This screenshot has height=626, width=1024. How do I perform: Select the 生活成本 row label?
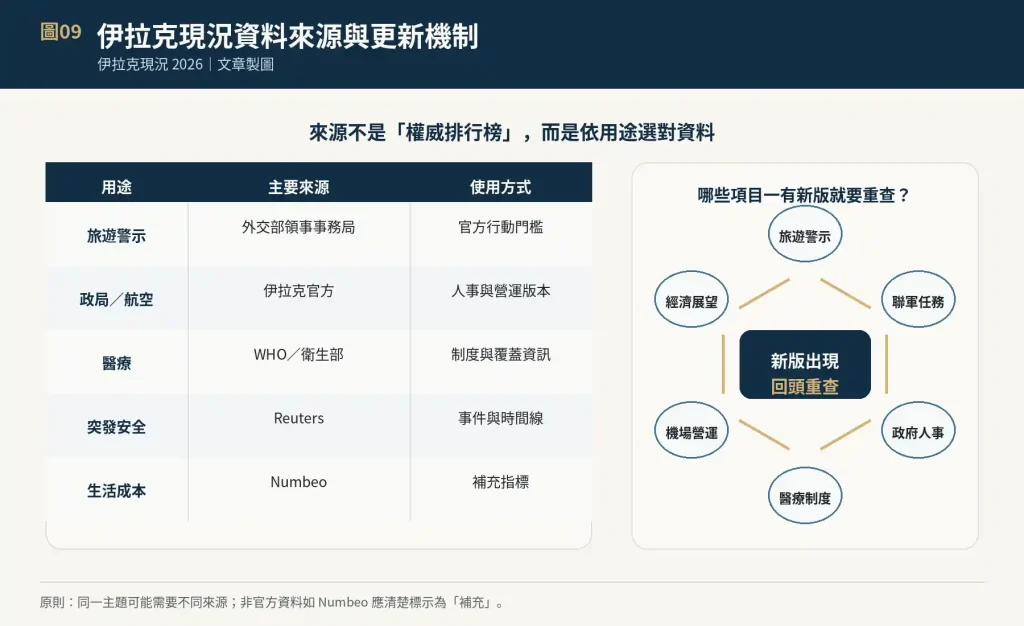point(116,490)
